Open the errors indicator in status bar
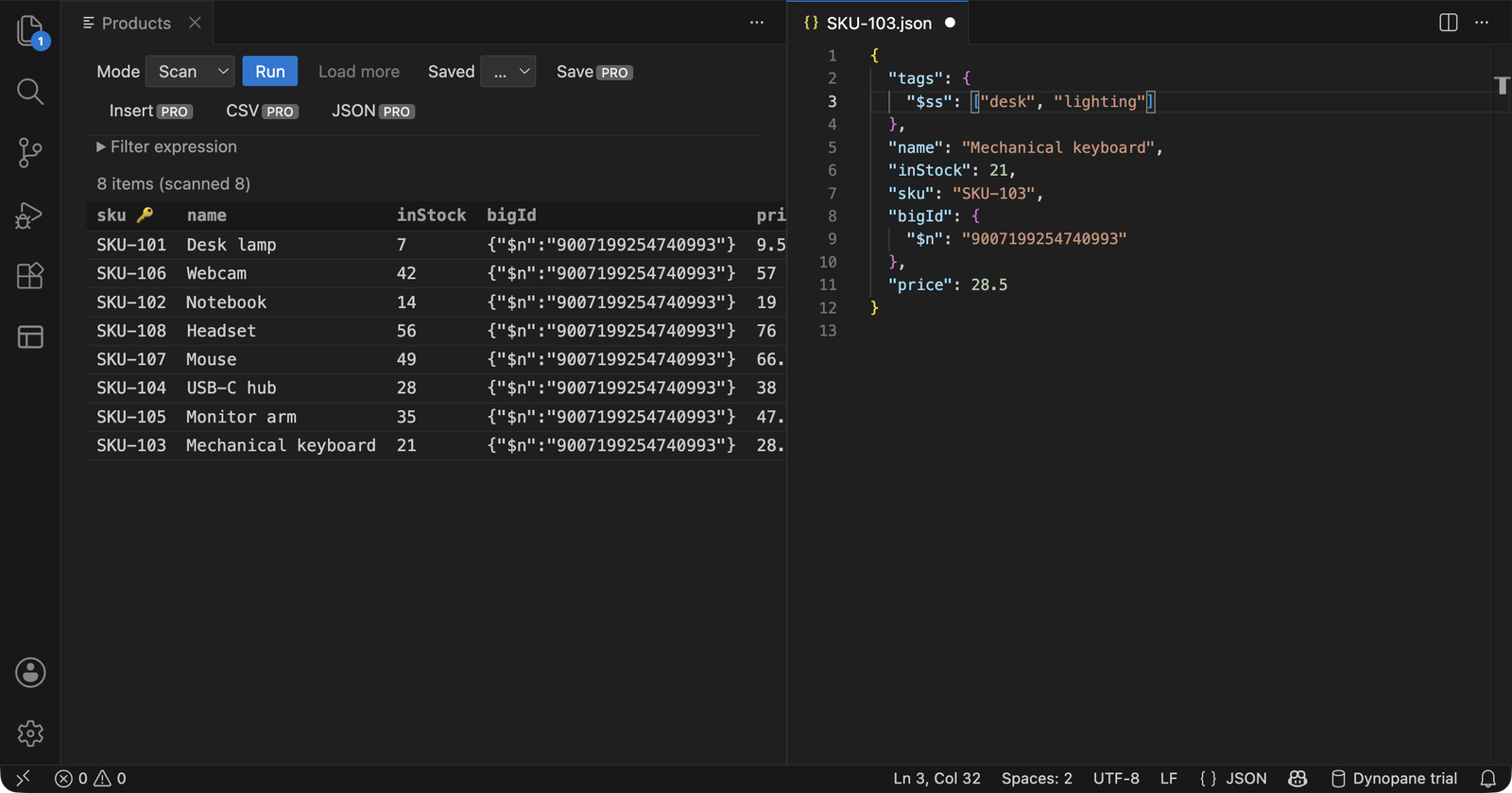This screenshot has height=793, width=1512. coord(72,779)
